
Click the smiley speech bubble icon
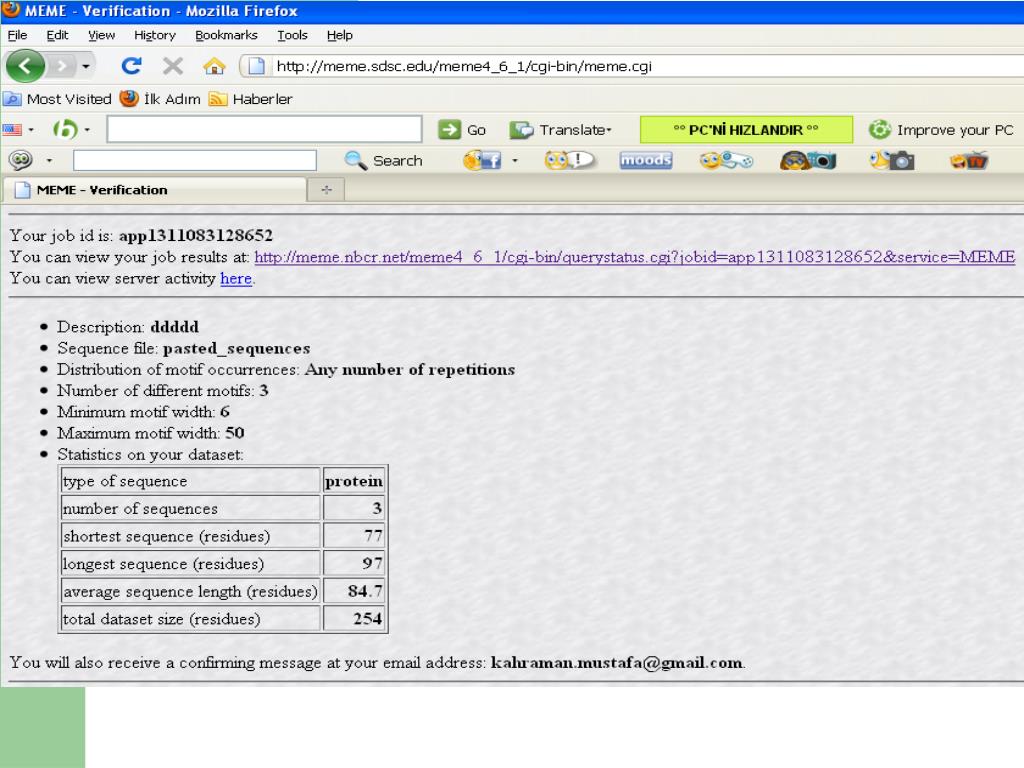coord(569,160)
